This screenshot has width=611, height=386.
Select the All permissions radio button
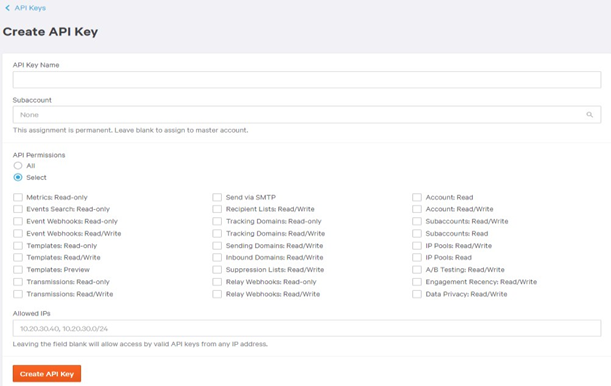(x=18, y=166)
